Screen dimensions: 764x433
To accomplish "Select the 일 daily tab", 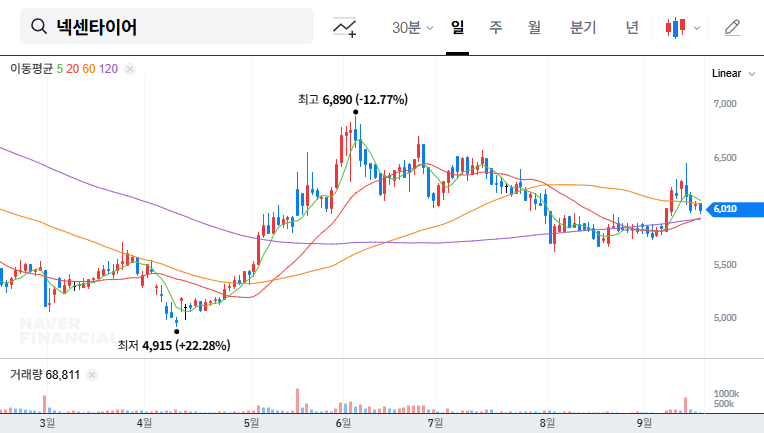I will [x=457, y=27].
